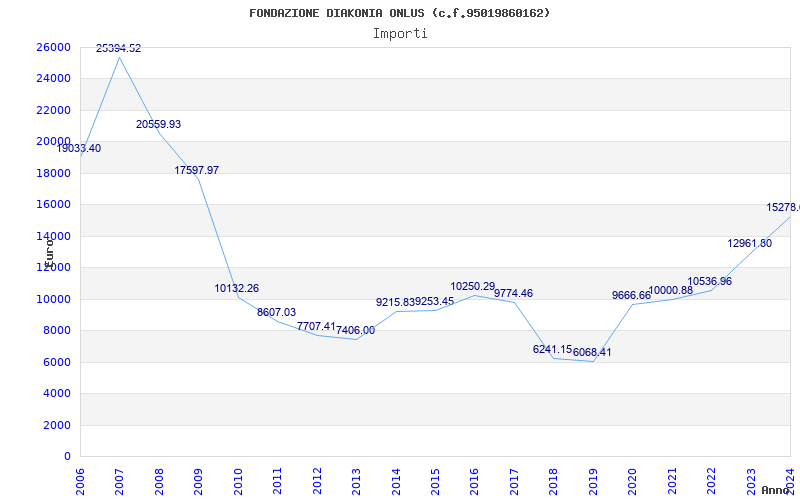The width and height of the screenshot is (800, 500).
Task: Select the data label 10250.29
Action: coord(472,287)
